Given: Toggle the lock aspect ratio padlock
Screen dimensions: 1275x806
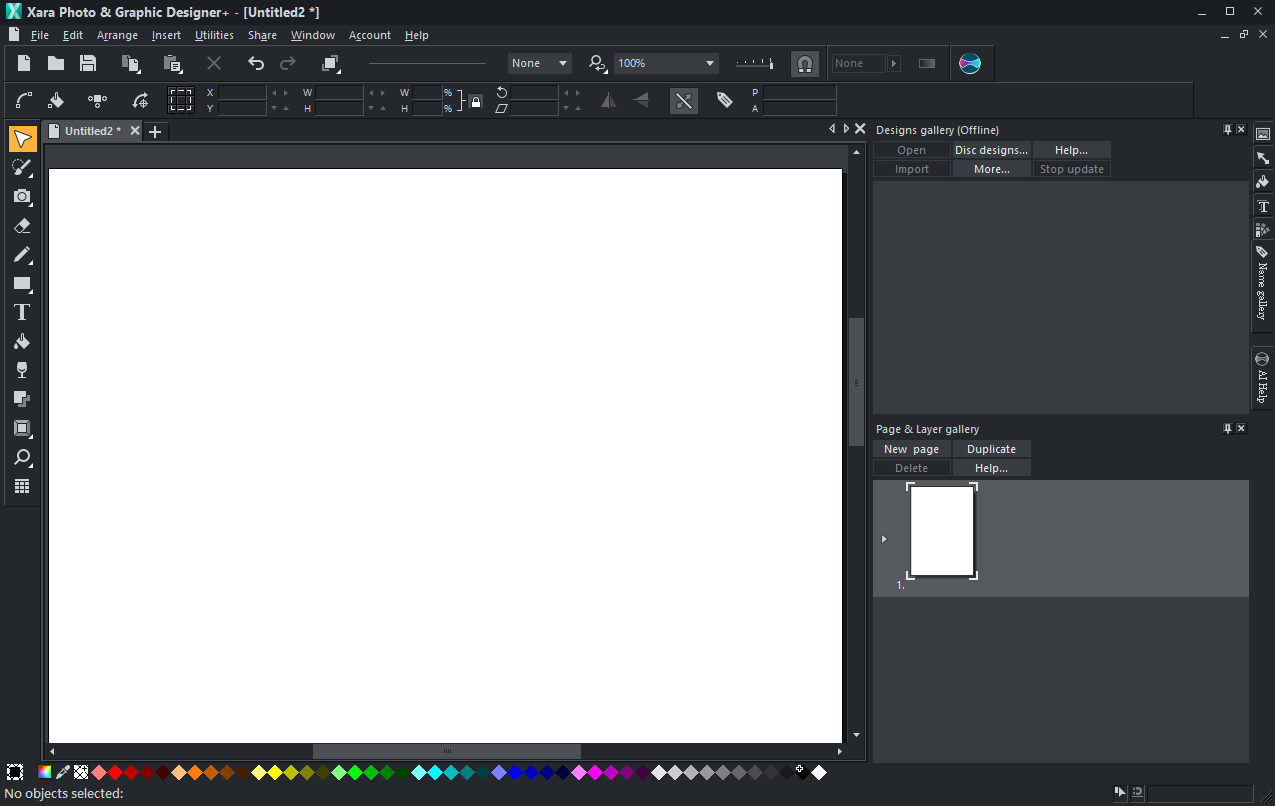Looking at the screenshot, I should click(x=476, y=101).
